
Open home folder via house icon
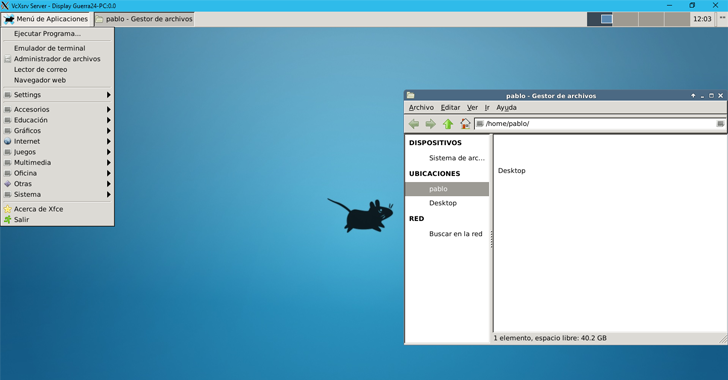[x=465, y=124]
